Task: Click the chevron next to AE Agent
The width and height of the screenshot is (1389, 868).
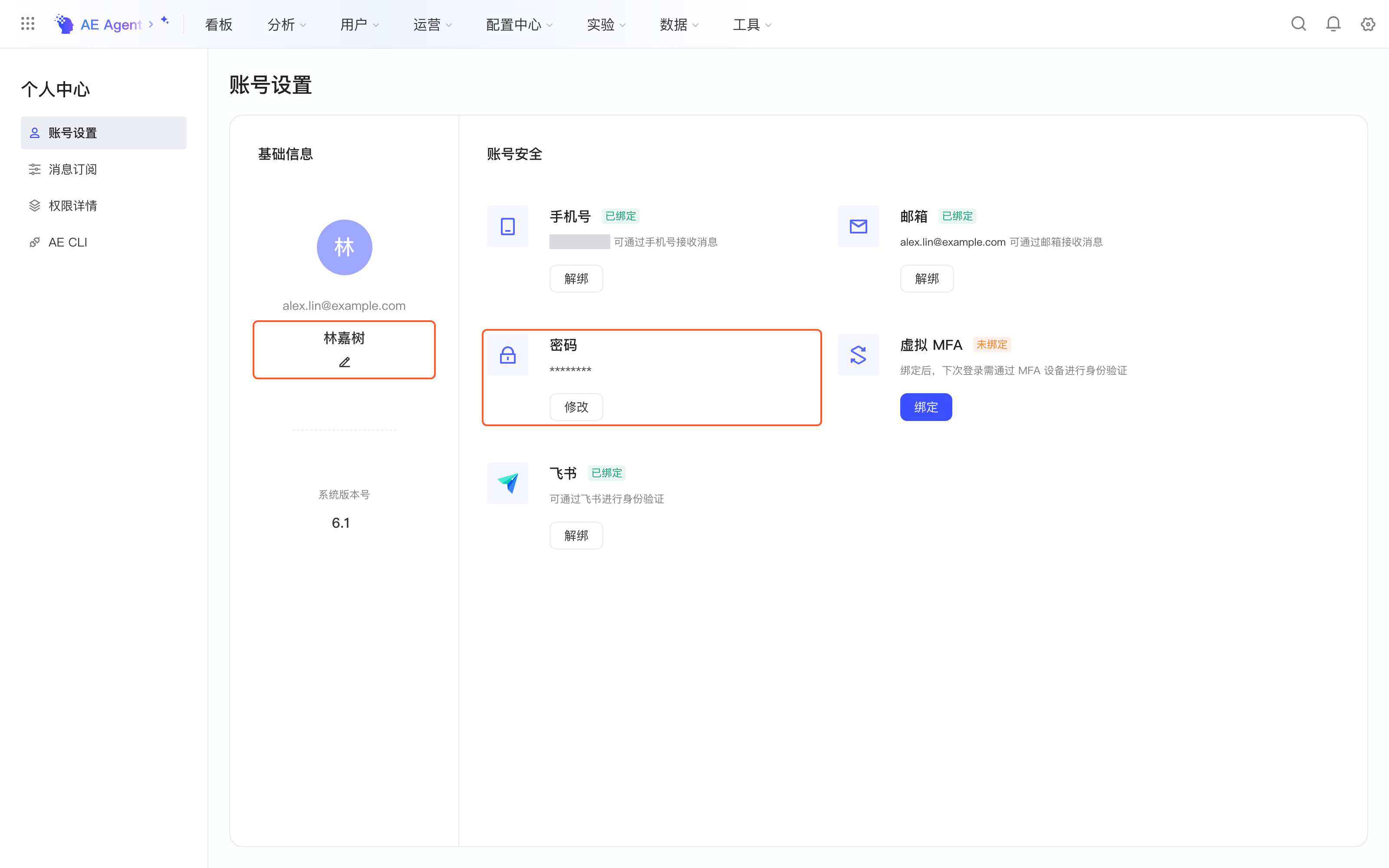Action: [x=151, y=24]
